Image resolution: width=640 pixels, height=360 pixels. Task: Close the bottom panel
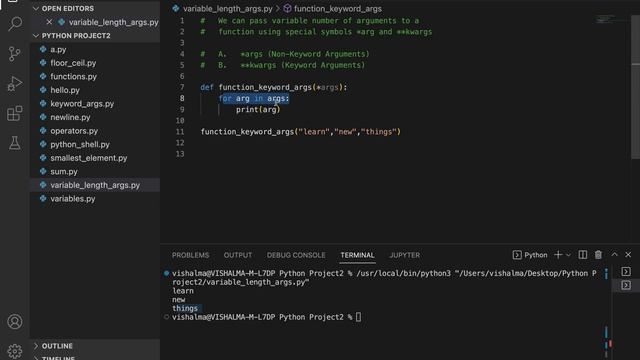(x=628, y=255)
